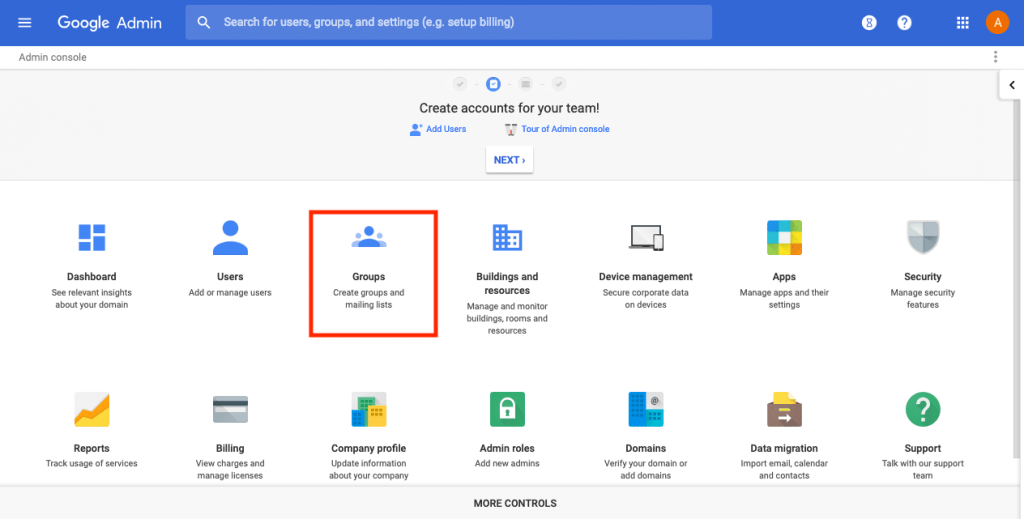Collapse the side panel arrow
Image resolution: width=1024 pixels, height=519 pixels.
point(1012,85)
